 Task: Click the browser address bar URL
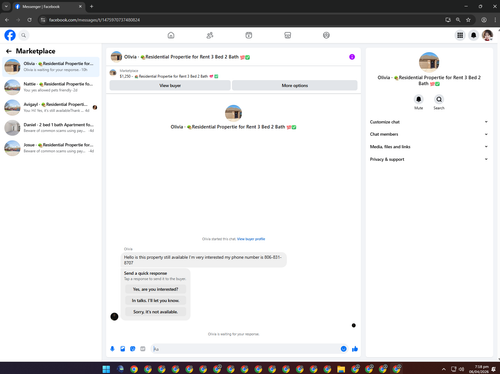94,20
